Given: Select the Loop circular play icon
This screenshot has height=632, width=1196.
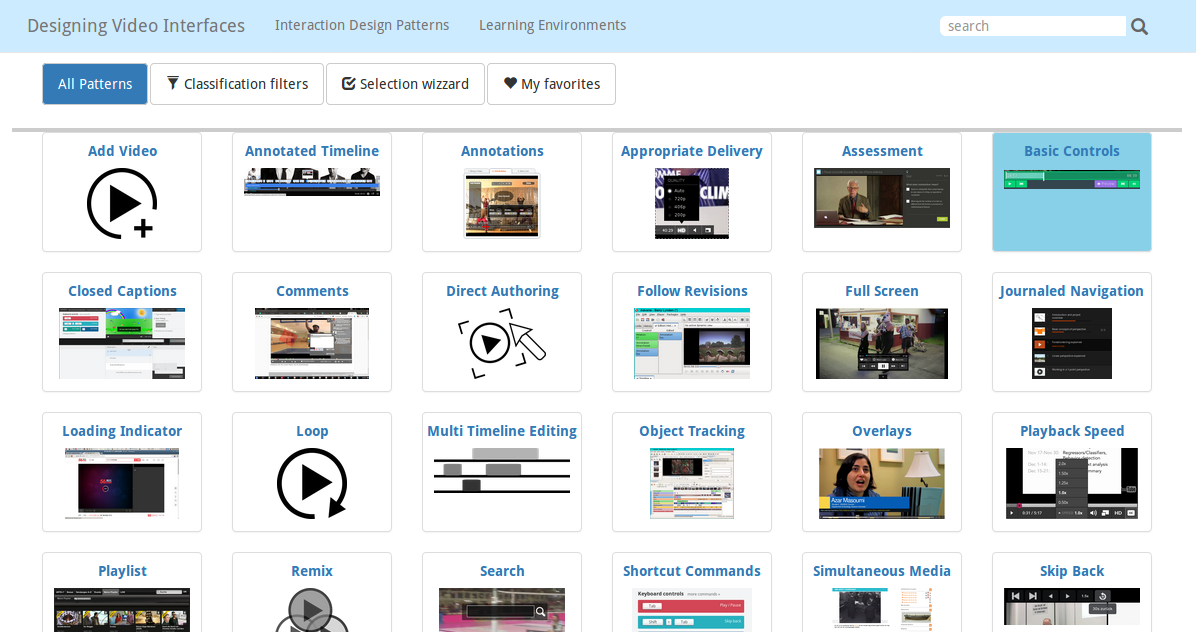Looking at the screenshot, I should click(312, 484).
